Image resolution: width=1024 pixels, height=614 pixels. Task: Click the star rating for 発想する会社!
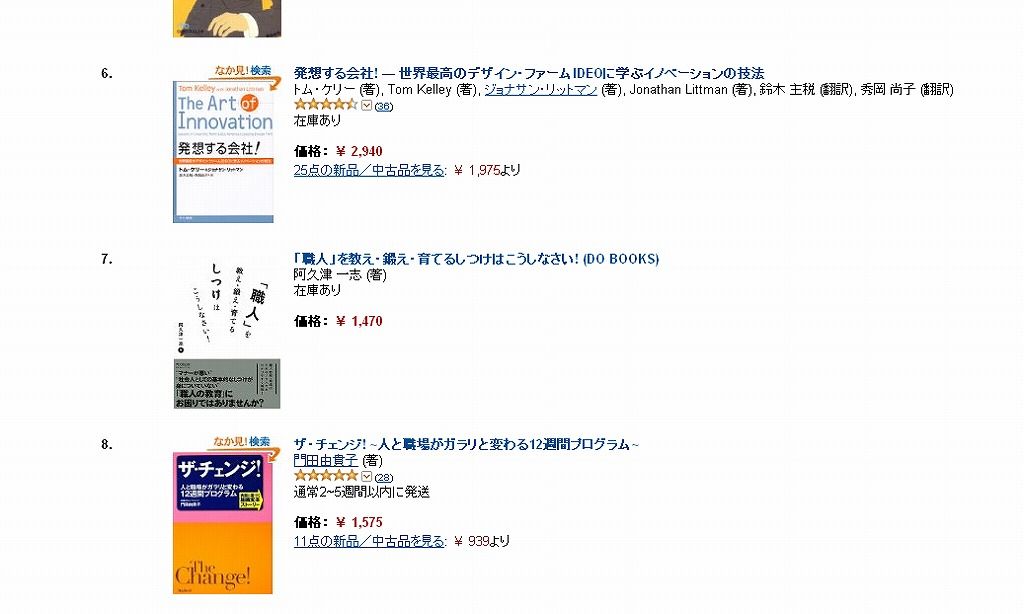[x=326, y=105]
